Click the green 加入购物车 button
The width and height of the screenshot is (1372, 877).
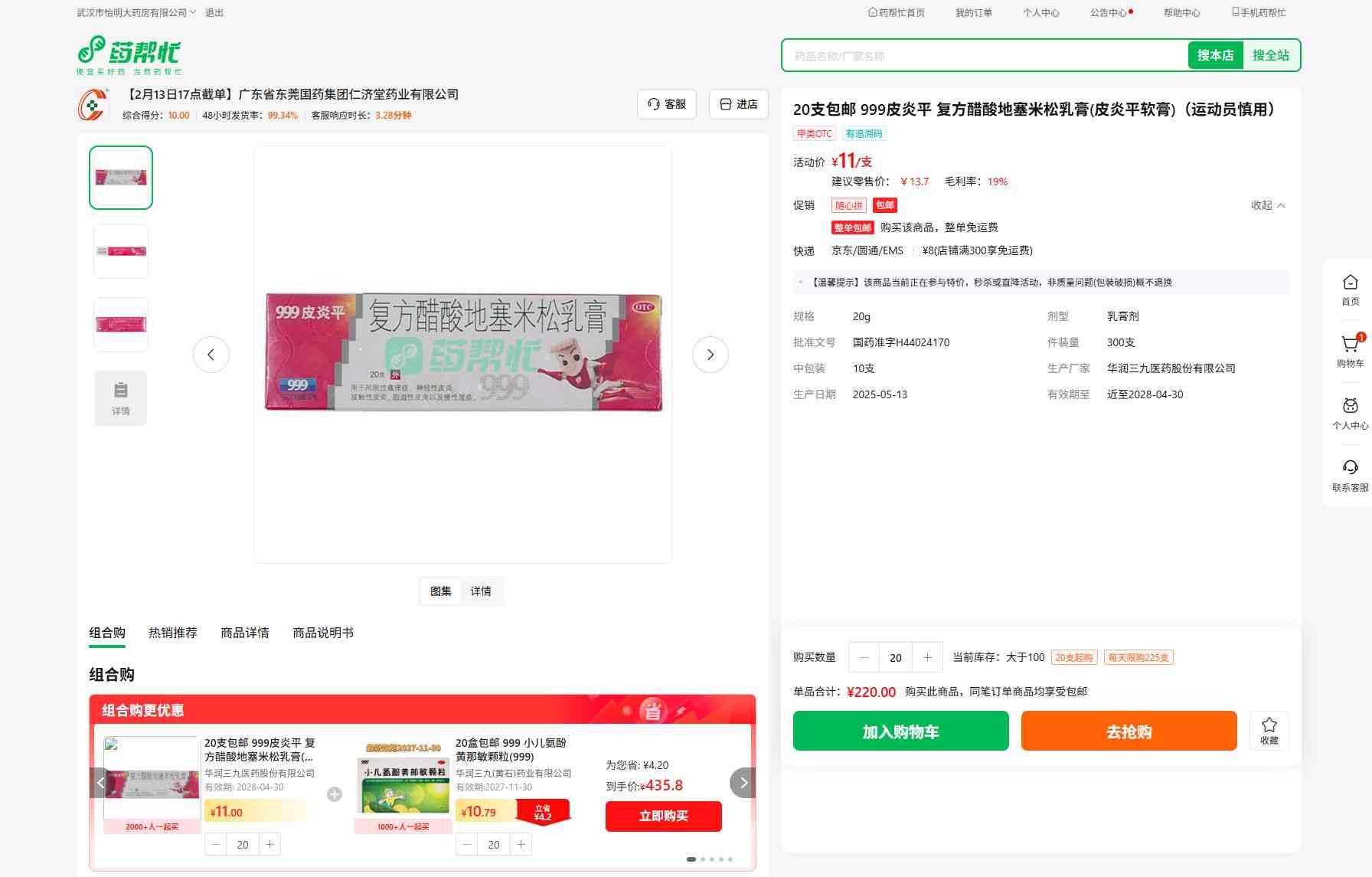[900, 731]
